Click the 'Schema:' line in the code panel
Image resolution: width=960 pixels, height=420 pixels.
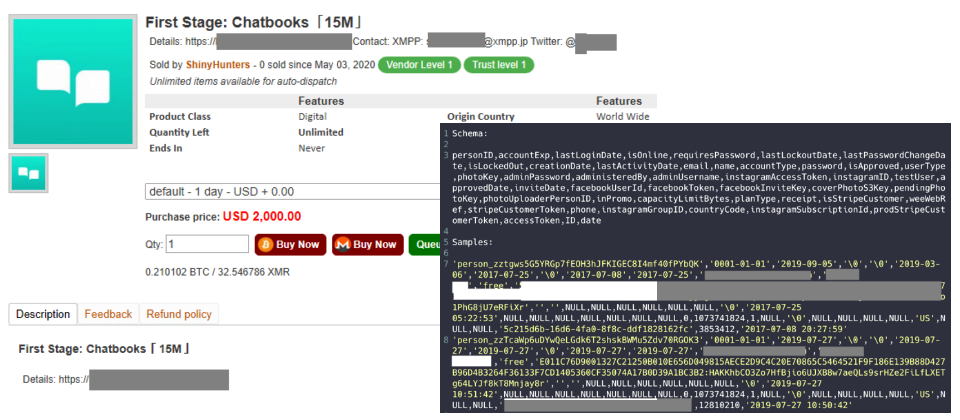click(470, 133)
